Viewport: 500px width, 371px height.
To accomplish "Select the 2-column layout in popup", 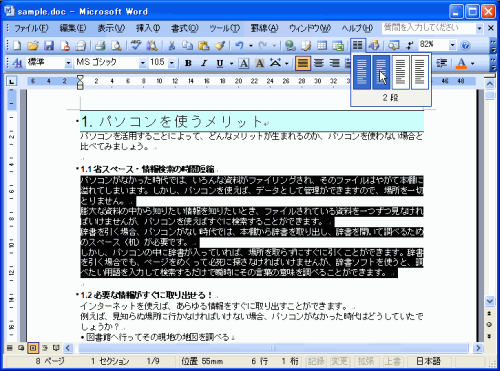I will tap(381, 72).
